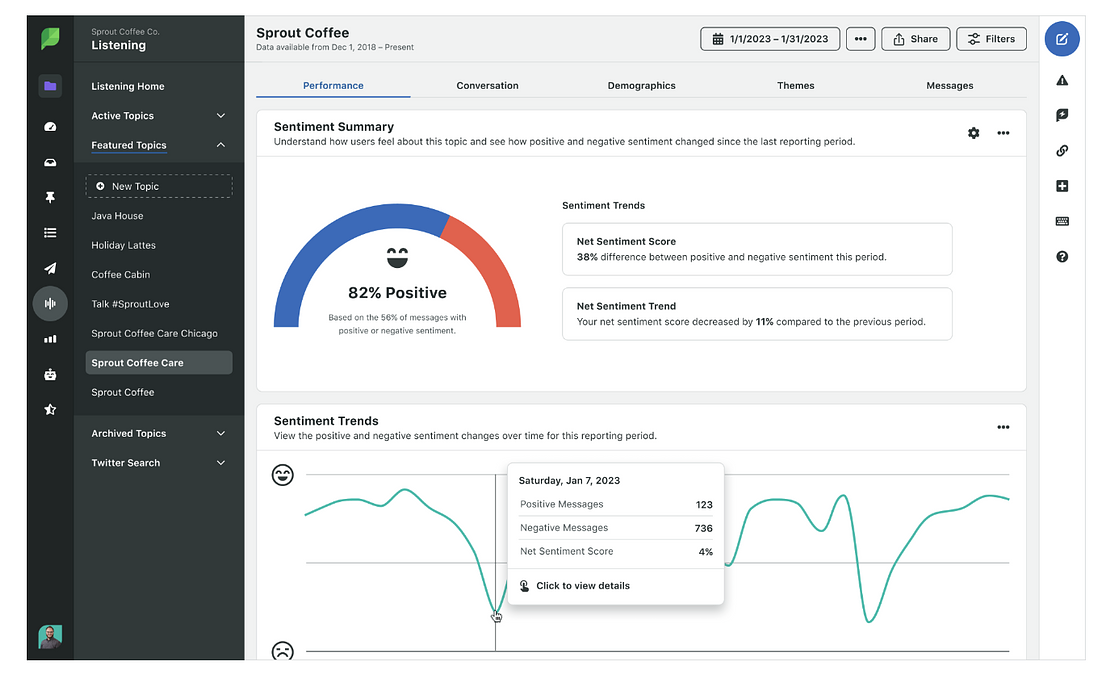The width and height of the screenshot is (1119, 691).
Task: Open the robot bots icon
Action: 50,374
